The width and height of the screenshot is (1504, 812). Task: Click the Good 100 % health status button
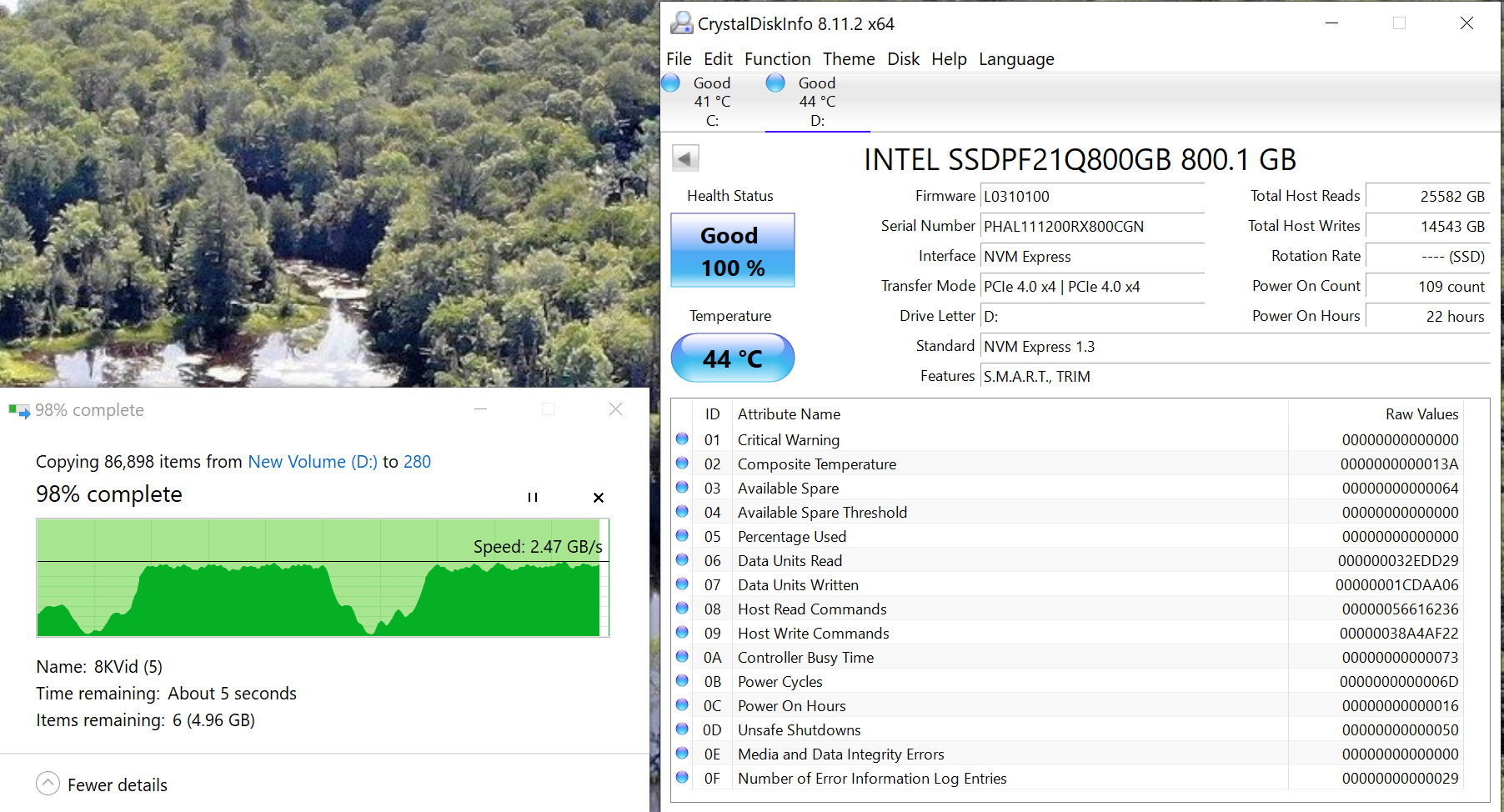[x=732, y=251]
